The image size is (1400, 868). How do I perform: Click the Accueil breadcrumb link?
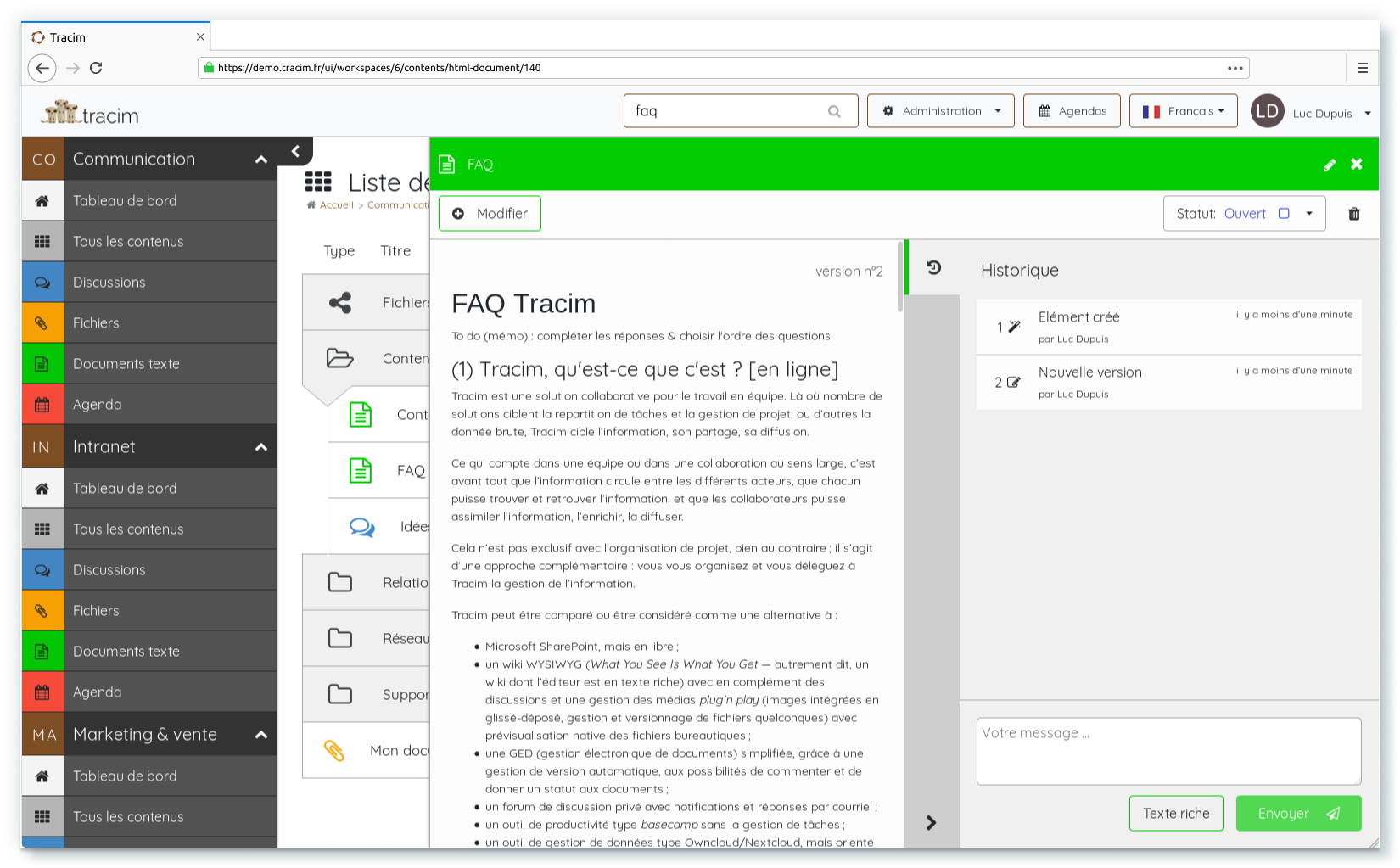pos(336,205)
